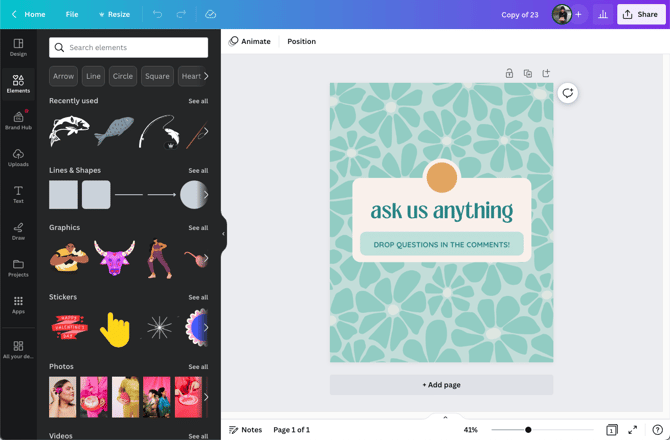
Task: Insert the purple bull head graphic
Action: click(114, 258)
